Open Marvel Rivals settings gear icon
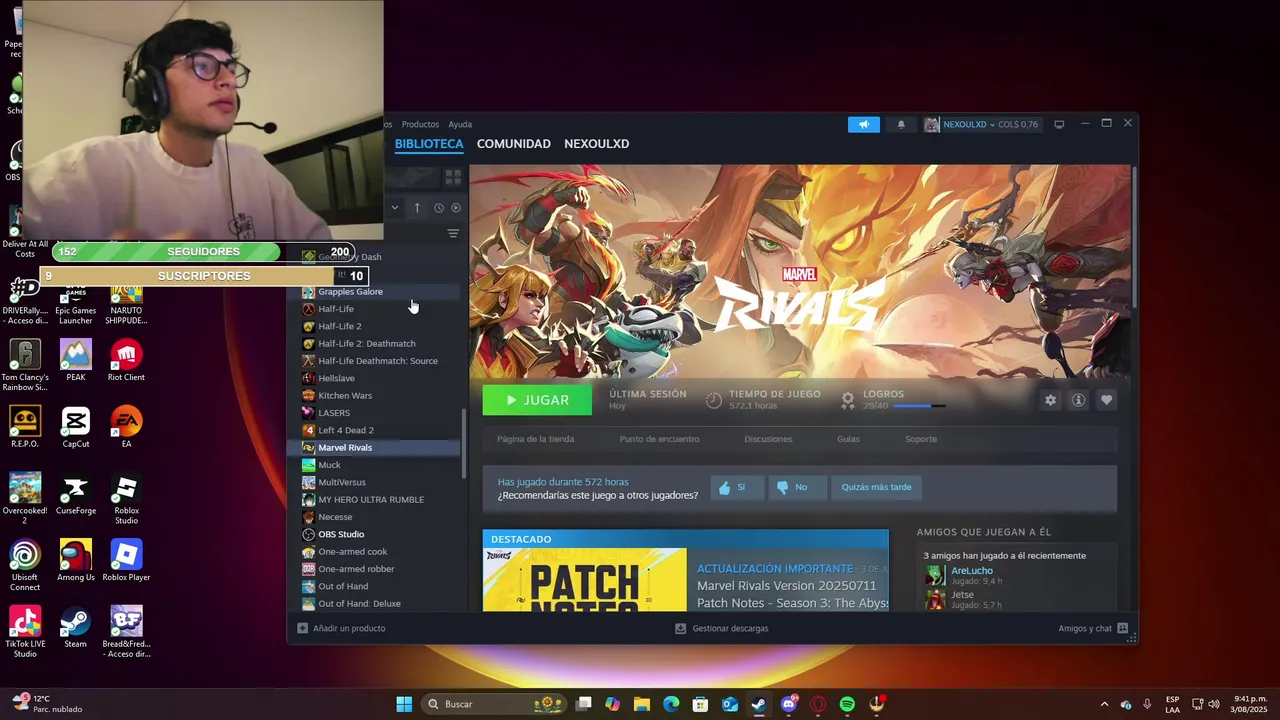Image resolution: width=1280 pixels, height=720 pixels. [1050, 400]
